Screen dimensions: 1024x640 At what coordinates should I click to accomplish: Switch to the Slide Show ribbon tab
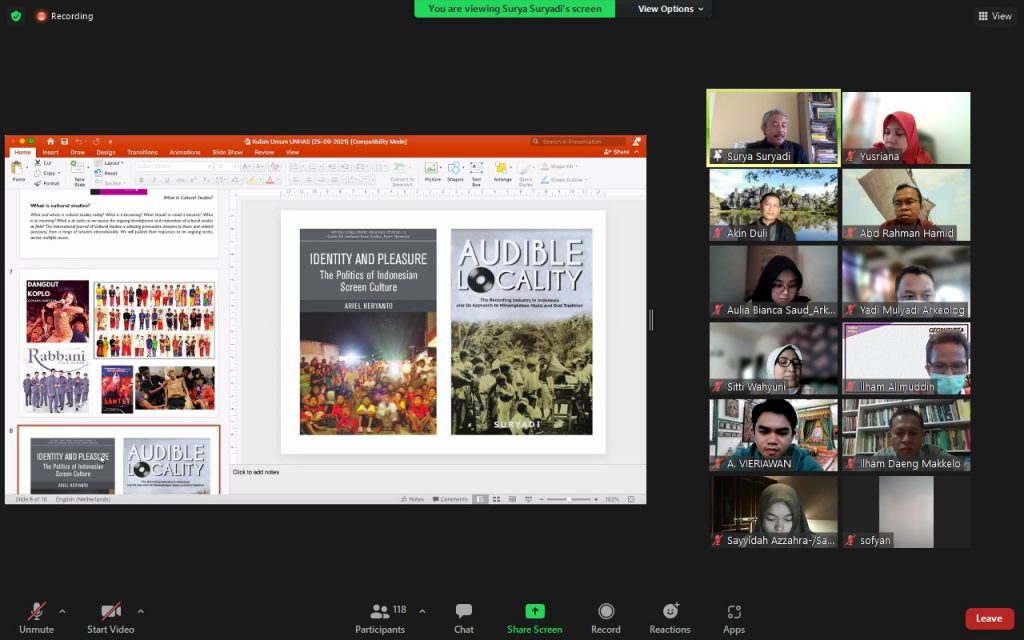click(x=228, y=152)
